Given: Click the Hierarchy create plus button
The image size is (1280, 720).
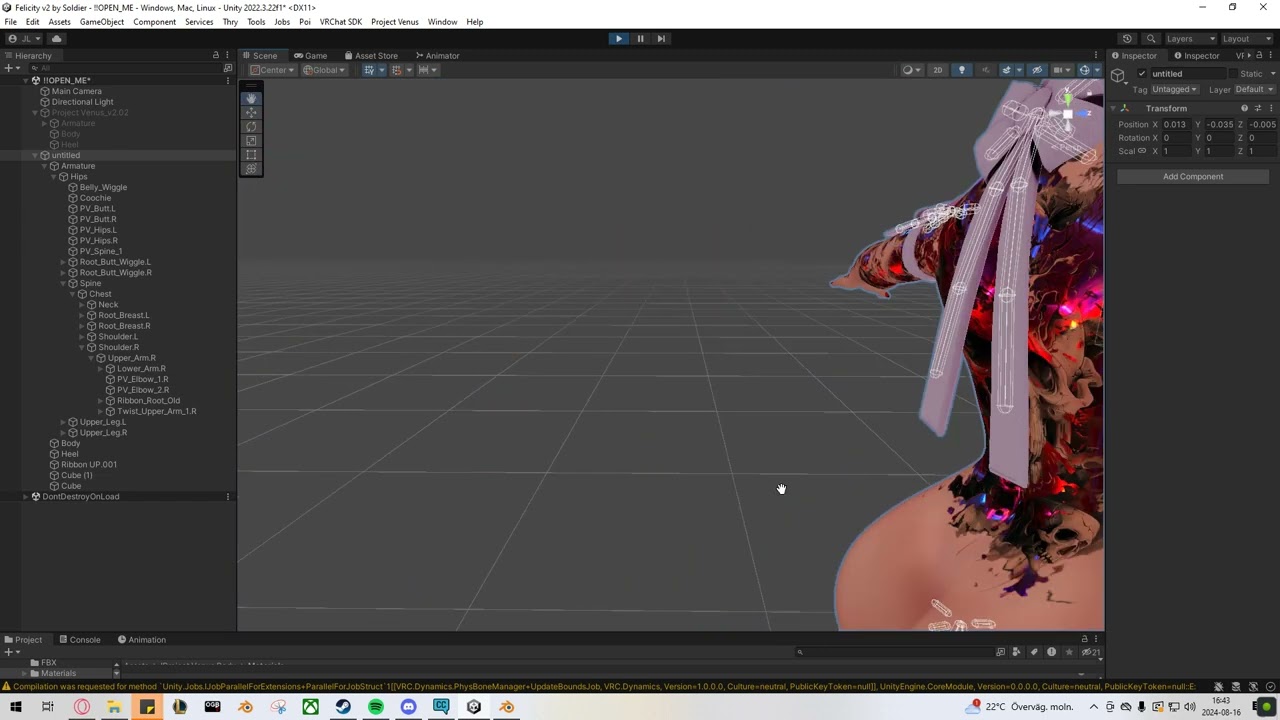Looking at the screenshot, I should [10, 68].
